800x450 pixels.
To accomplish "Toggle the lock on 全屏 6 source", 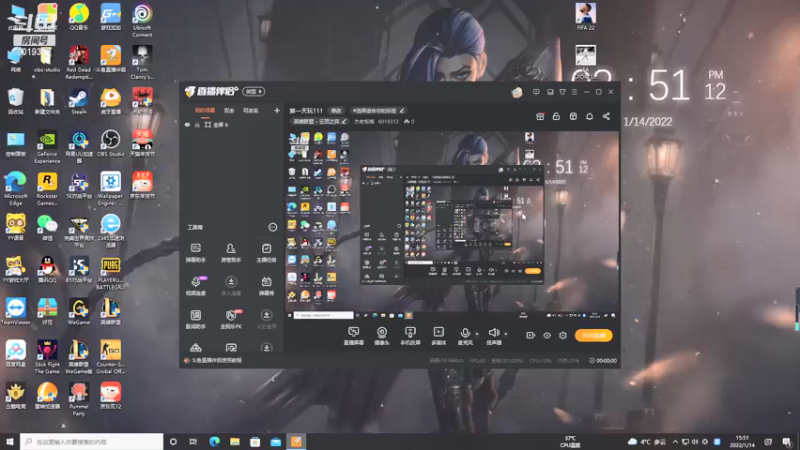I will (197, 124).
